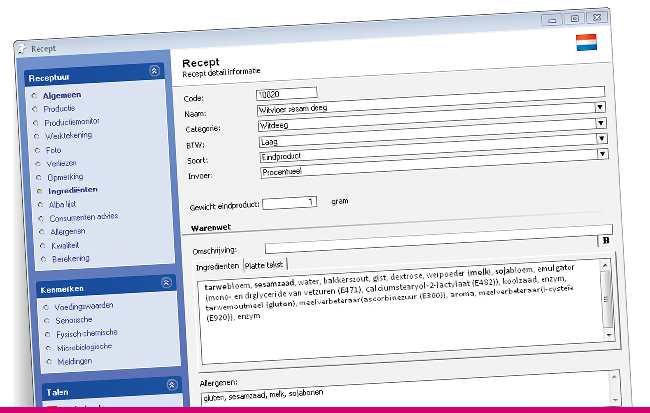Viewport: 650px width, 413px height.
Task: Collapse the Receptuur panel
Action: point(155,71)
